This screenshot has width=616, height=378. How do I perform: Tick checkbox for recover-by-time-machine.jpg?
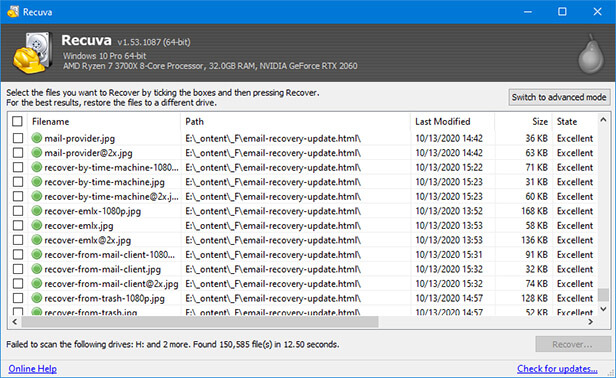18,182
